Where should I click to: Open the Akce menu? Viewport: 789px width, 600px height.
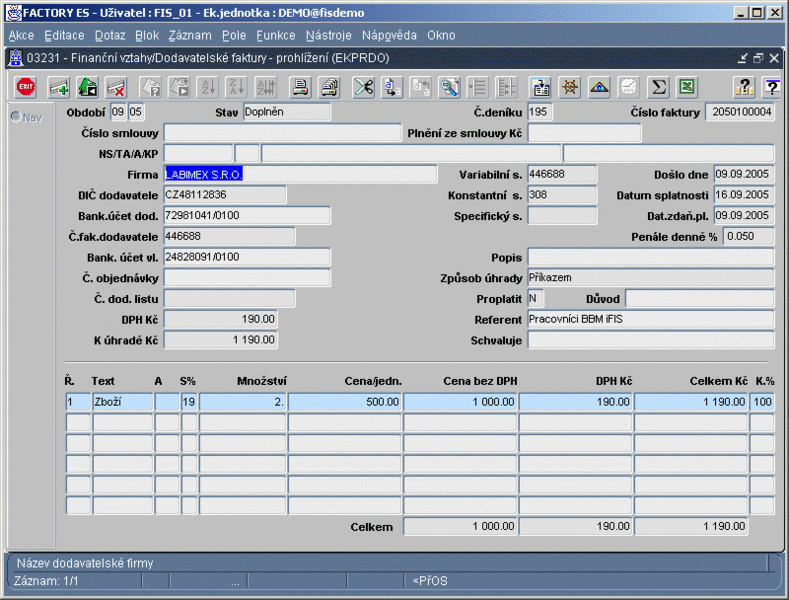[21, 35]
